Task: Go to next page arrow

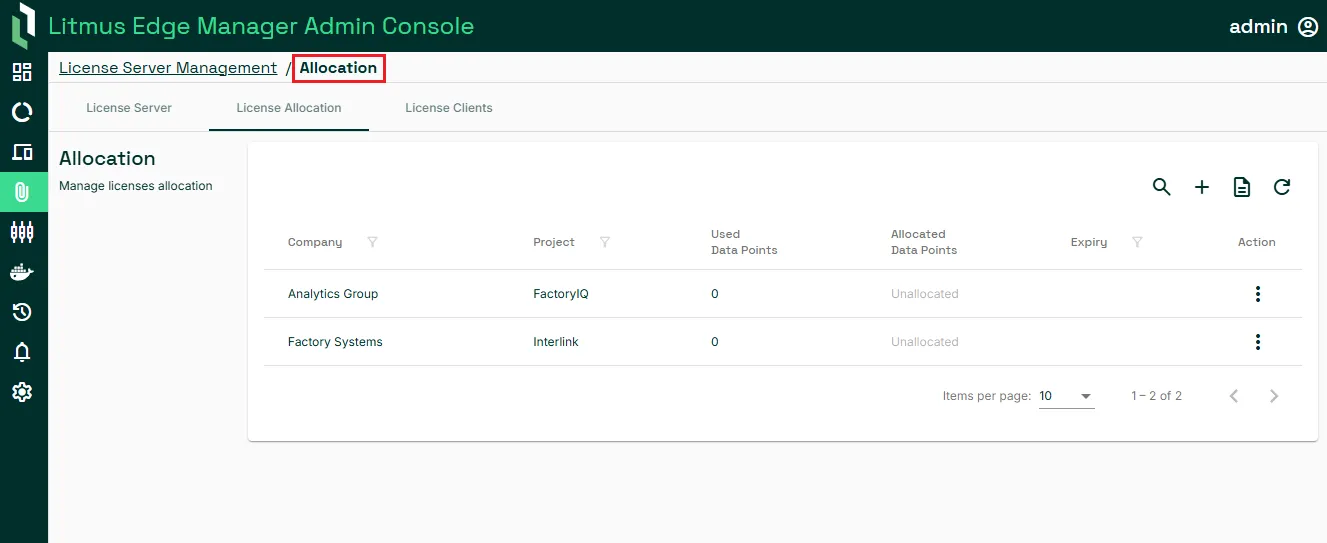Action: pyautogui.click(x=1274, y=396)
